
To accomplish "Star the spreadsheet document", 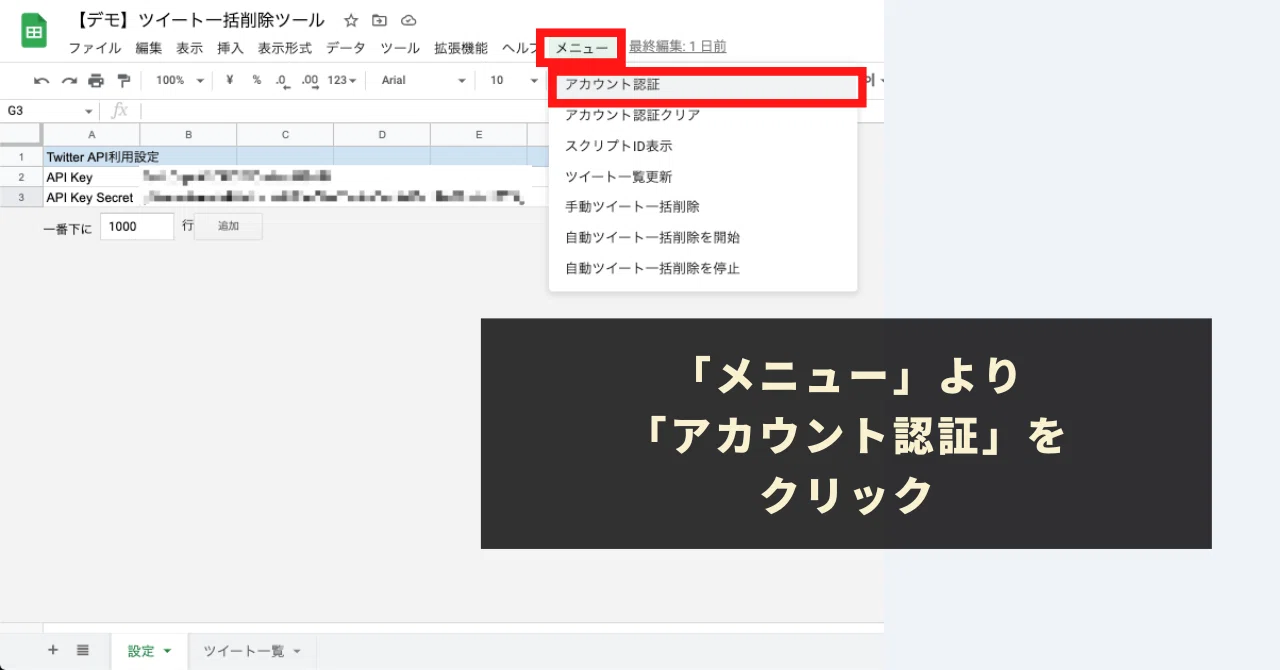I will pos(351,20).
